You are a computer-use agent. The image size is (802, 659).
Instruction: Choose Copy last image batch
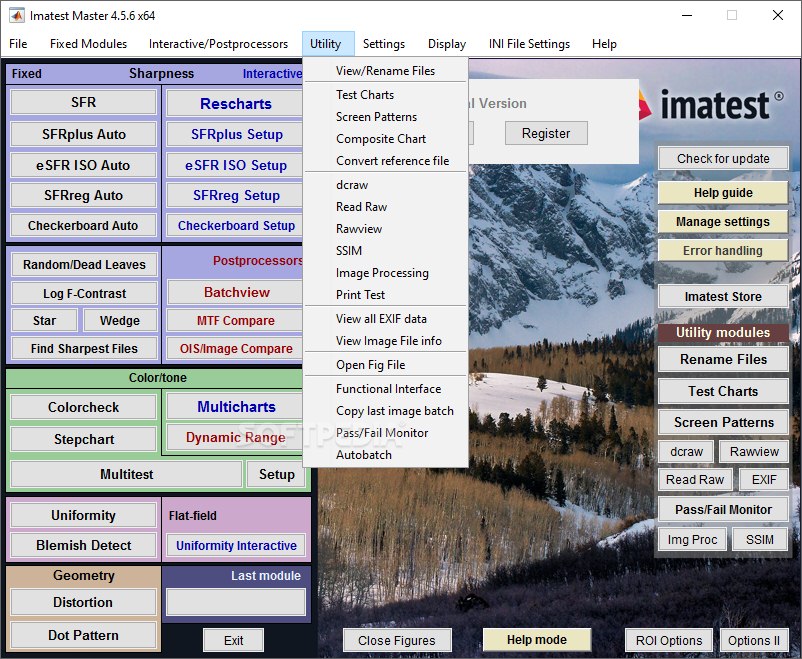[385, 411]
